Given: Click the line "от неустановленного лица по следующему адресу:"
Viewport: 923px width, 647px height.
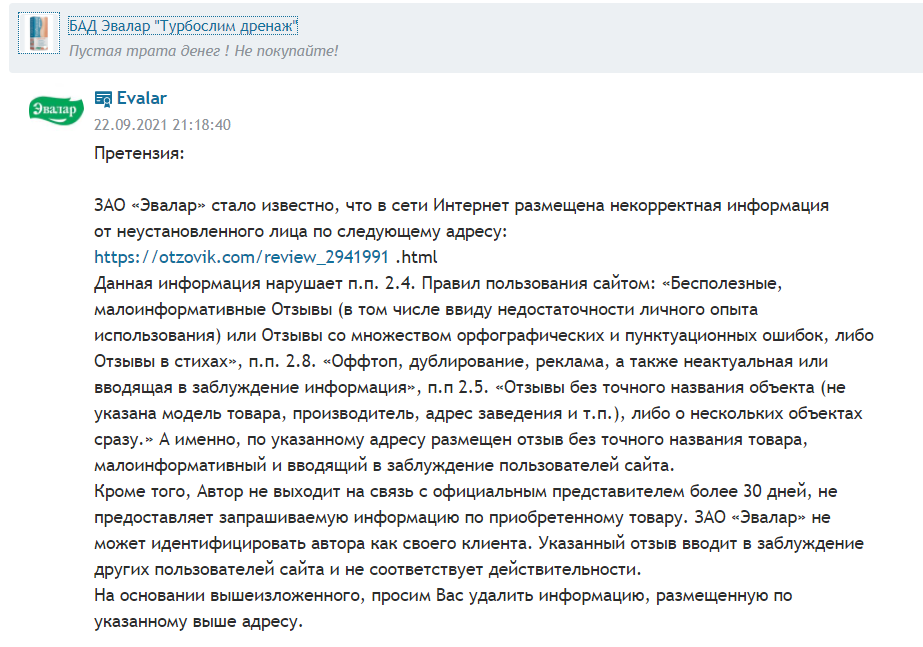Looking at the screenshot, I should [301, 231].
